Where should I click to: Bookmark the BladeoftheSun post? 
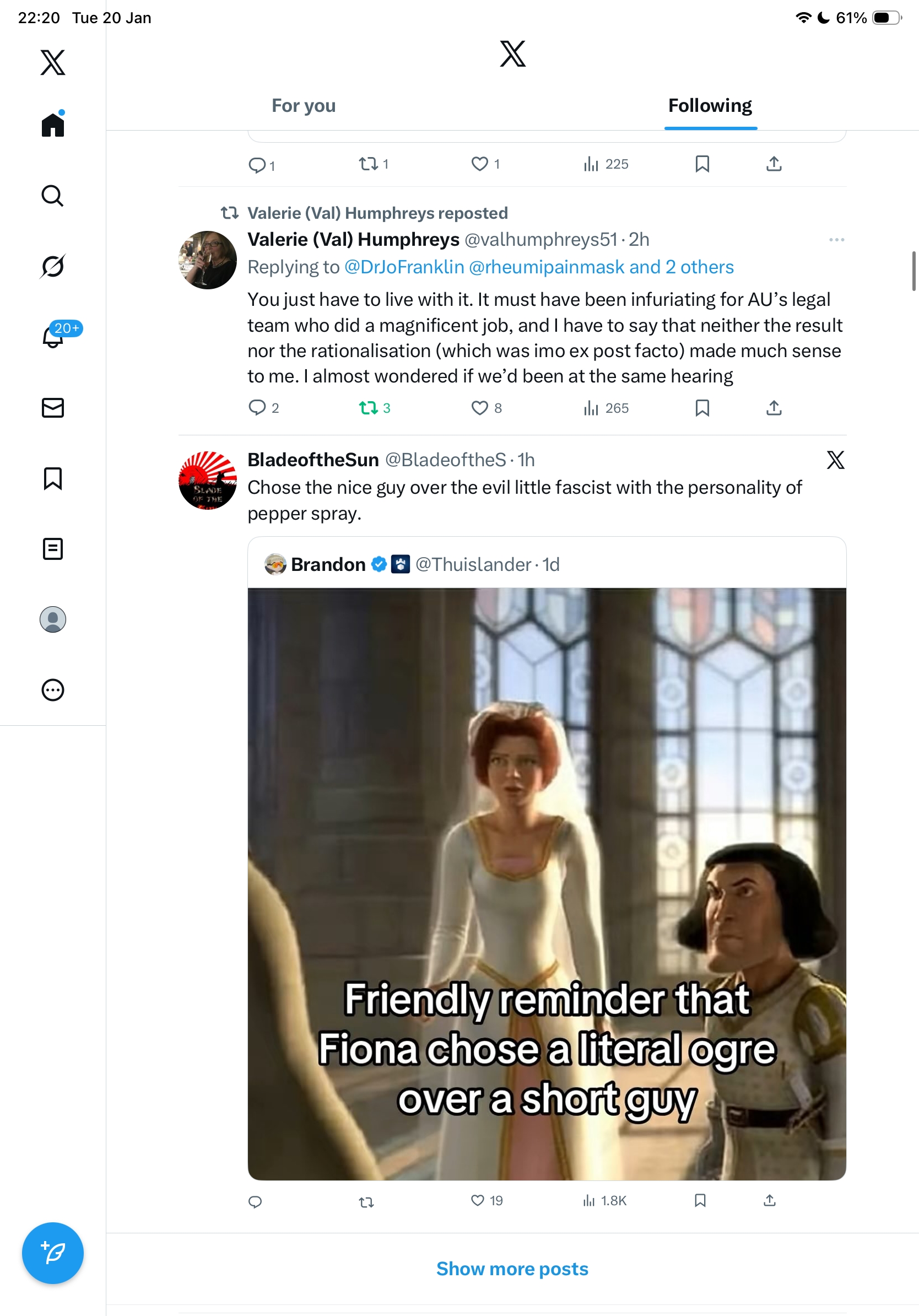pos(700,1200)
